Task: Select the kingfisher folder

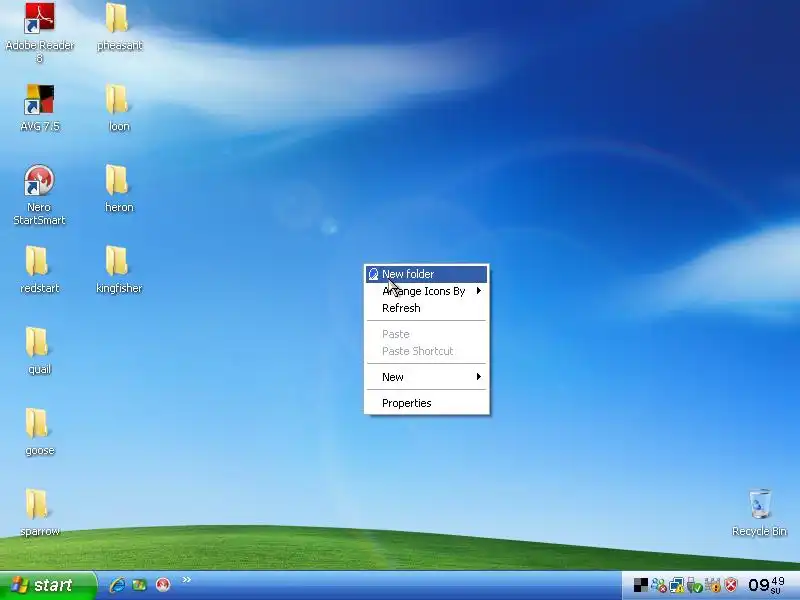Action: 119,269
